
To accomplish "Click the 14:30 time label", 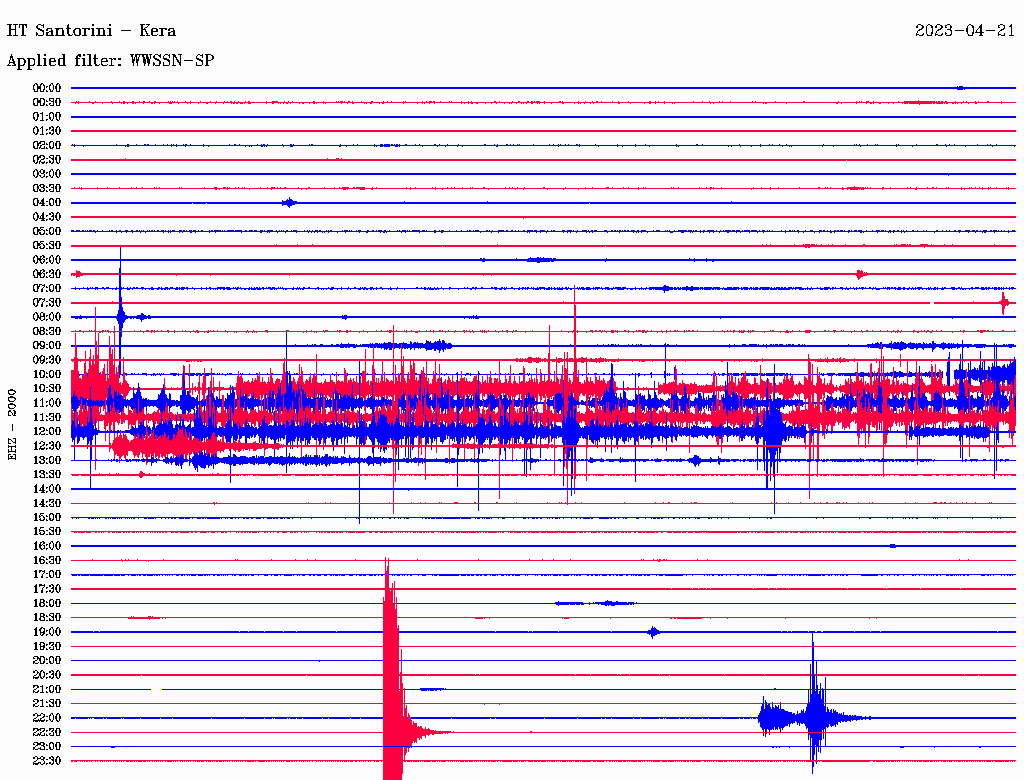I will click(x=47, y=503).
